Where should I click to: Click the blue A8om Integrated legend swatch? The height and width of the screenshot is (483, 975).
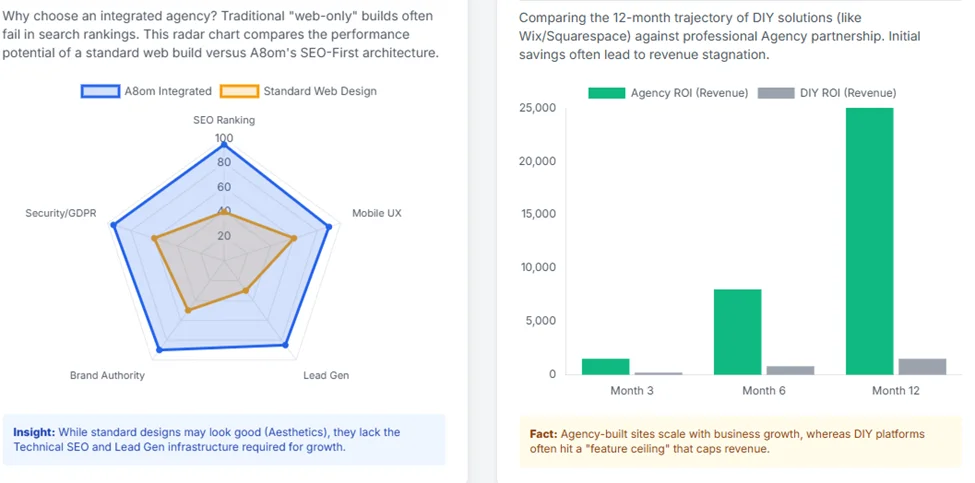point(101,91)
